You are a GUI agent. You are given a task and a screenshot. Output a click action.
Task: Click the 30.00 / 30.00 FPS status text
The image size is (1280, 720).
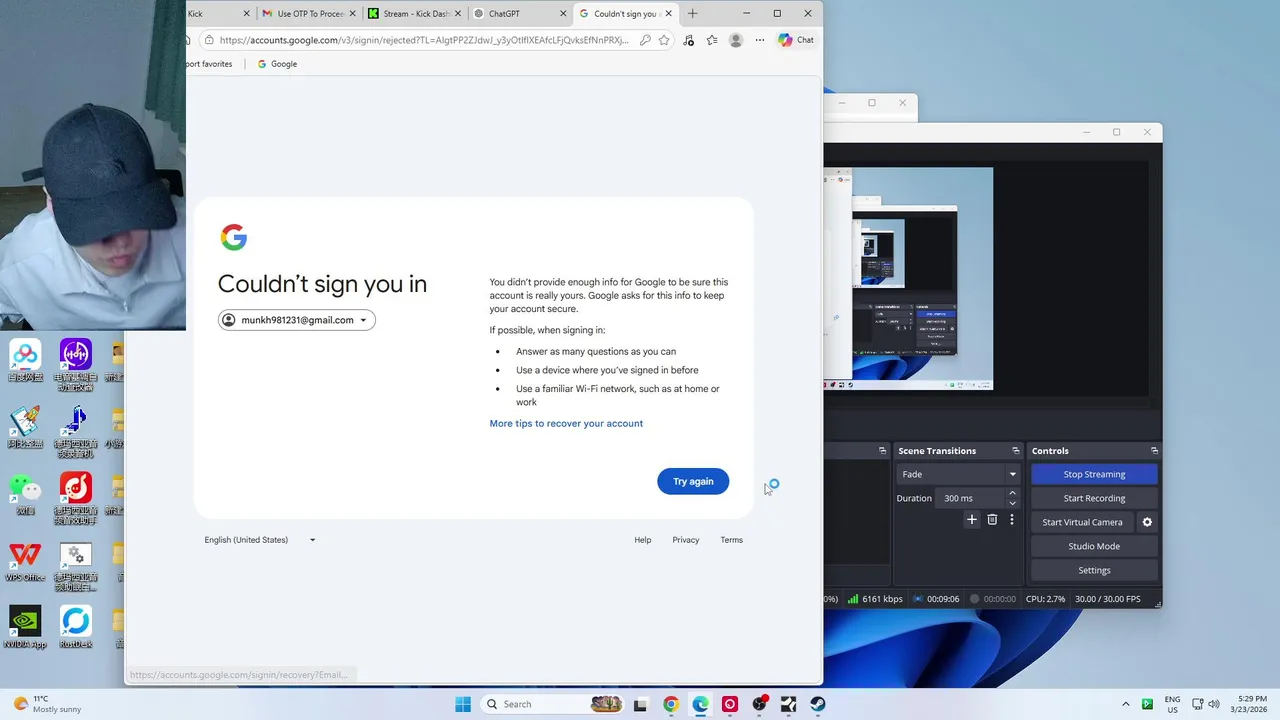tap(1107, 599)
